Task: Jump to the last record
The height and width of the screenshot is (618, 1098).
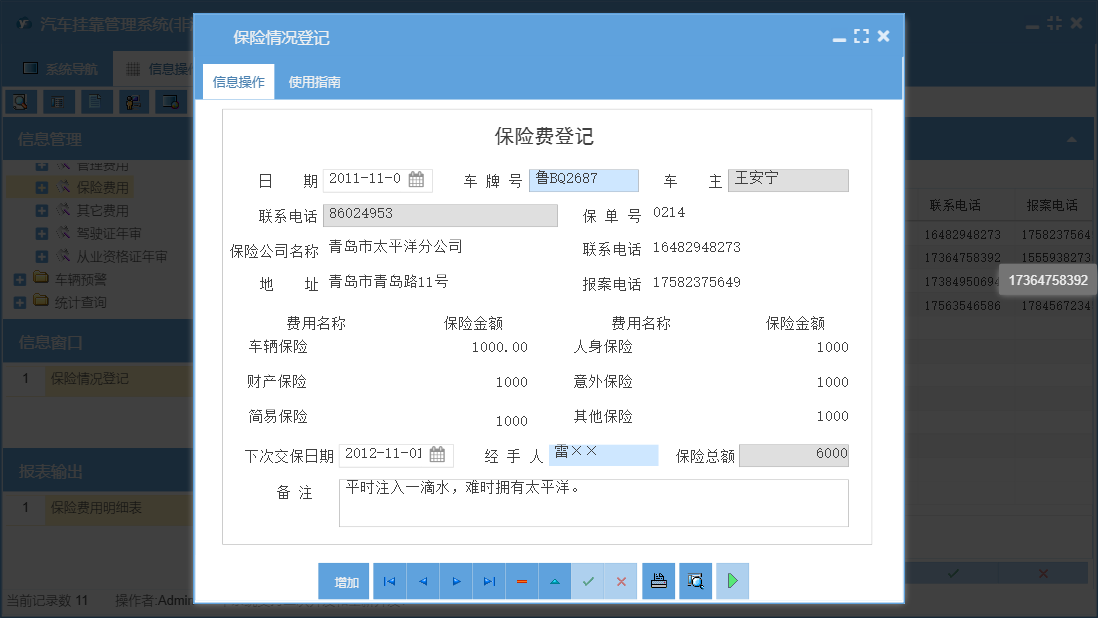Action: pyautogui.click(x=489, y=581)
